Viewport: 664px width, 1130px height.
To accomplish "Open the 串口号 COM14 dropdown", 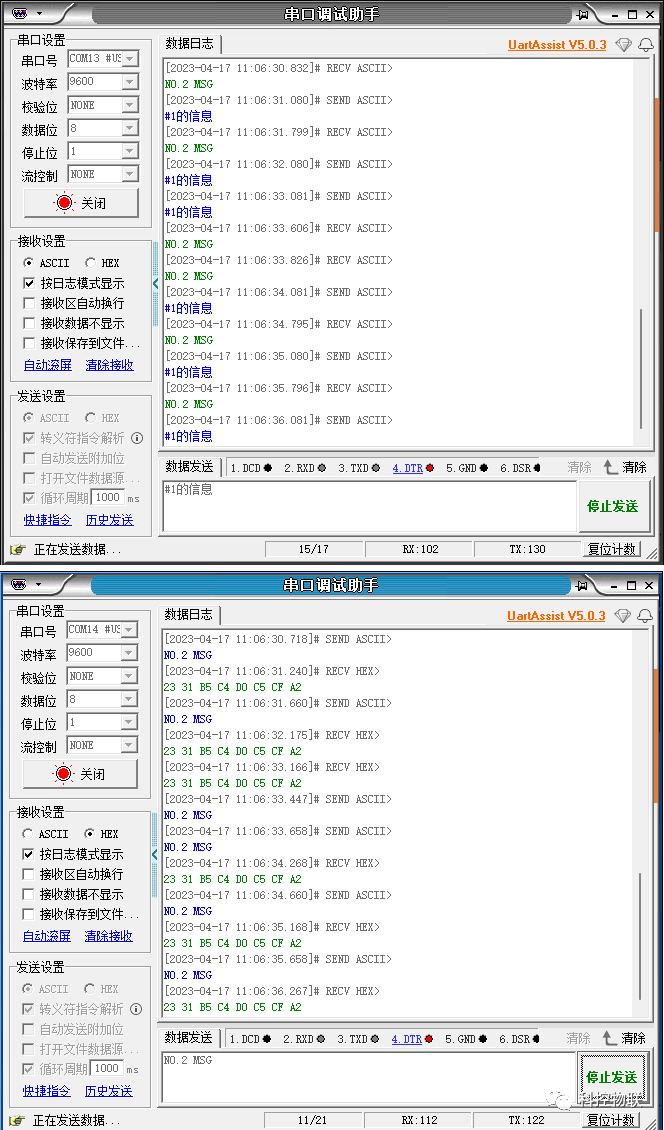I will pyautogui.click(x=129, y=630).
